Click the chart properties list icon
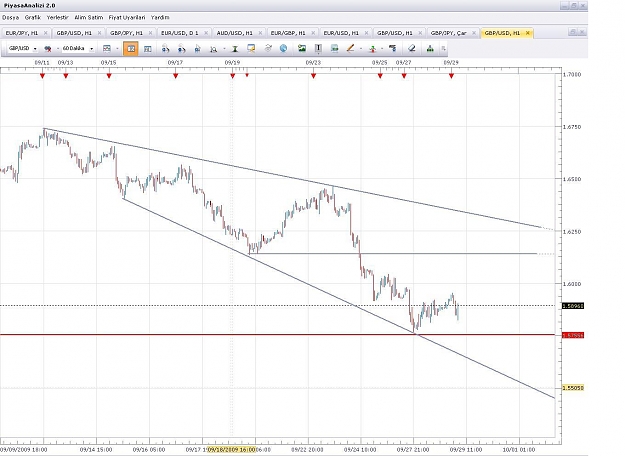The image size is (625, 456). pos(393,49)
